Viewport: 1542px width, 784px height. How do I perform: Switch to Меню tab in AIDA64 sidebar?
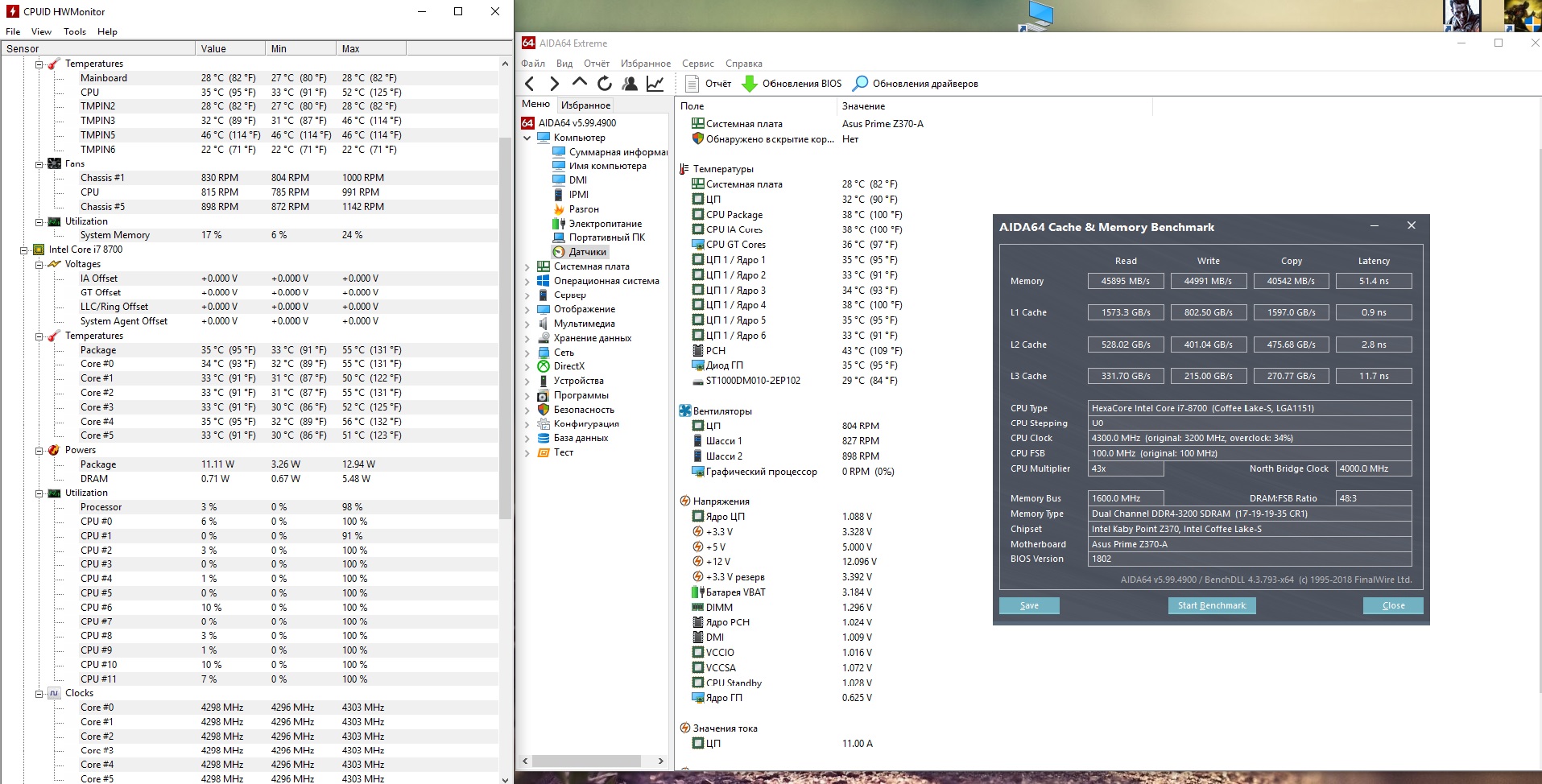click(x=535, y=104)
